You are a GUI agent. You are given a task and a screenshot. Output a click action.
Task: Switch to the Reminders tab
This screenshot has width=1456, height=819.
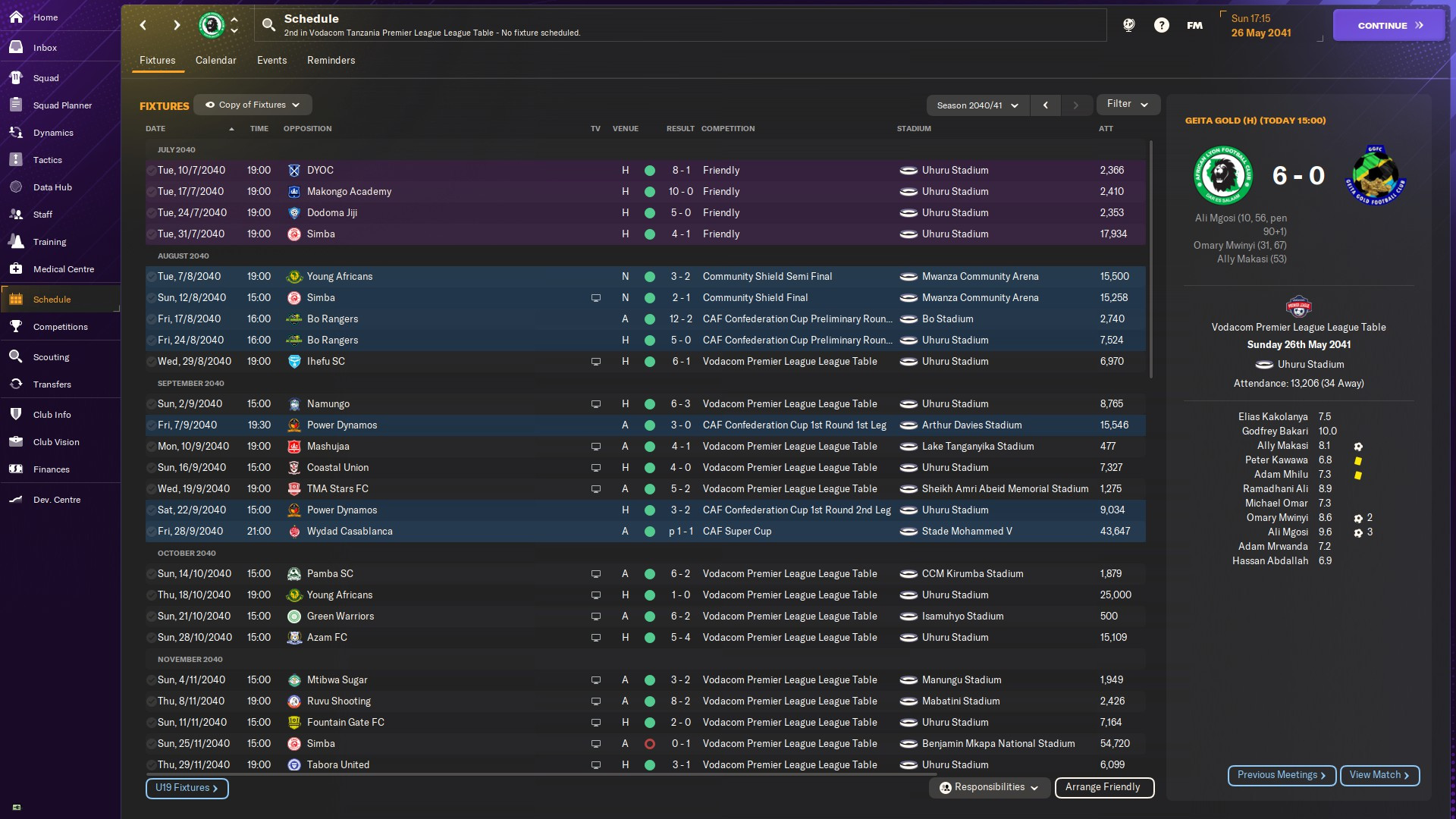pos(331,60)
